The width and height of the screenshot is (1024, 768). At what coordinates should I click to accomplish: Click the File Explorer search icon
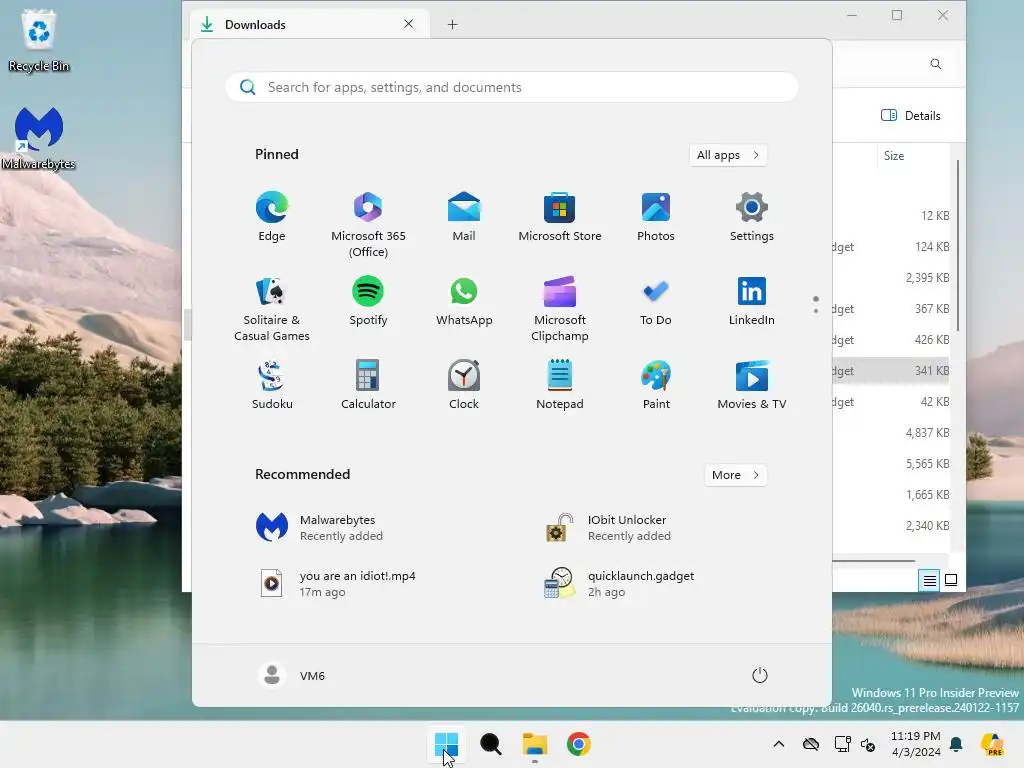pos(936,64)
